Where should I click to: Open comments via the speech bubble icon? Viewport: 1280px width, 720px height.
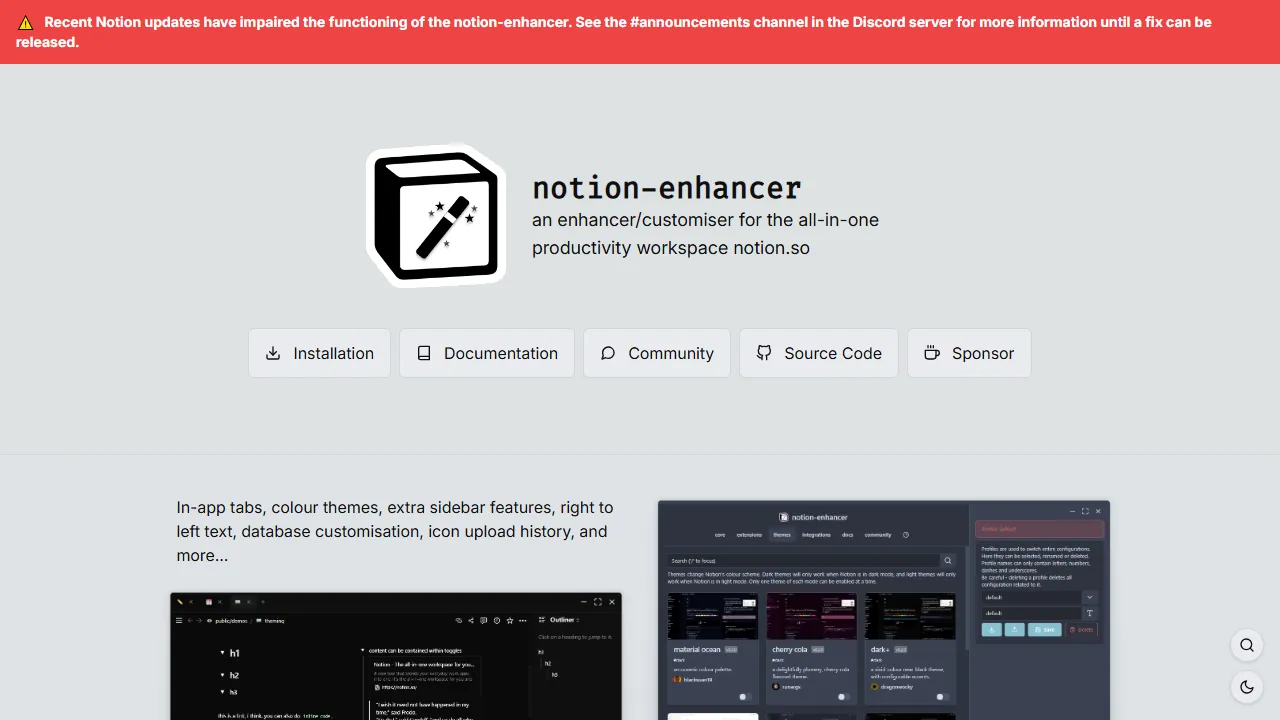tap(484, 621)
